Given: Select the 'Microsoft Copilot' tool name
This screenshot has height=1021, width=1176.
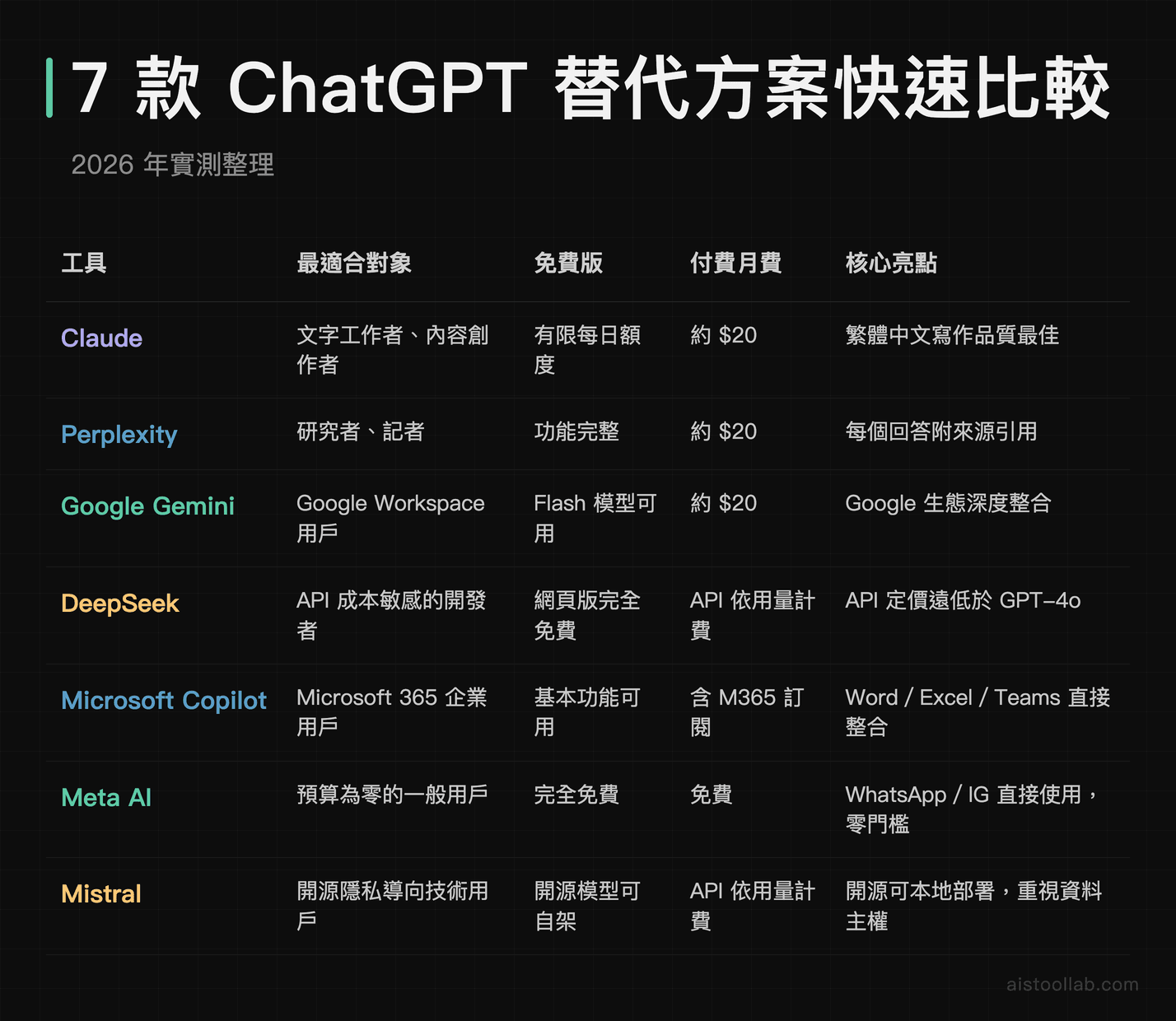Looking at the screenshot, I should coord(164,701).
